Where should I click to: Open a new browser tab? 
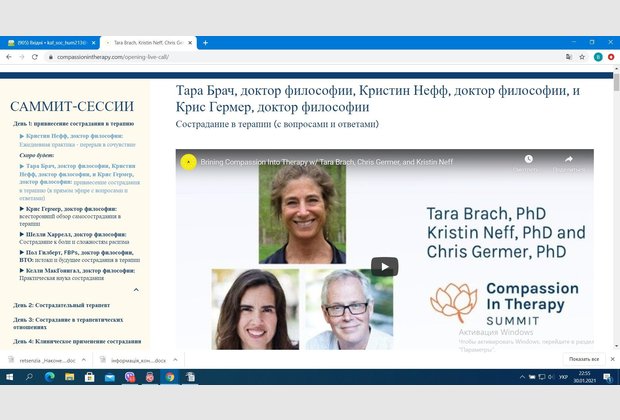click(x=205, y=43)
